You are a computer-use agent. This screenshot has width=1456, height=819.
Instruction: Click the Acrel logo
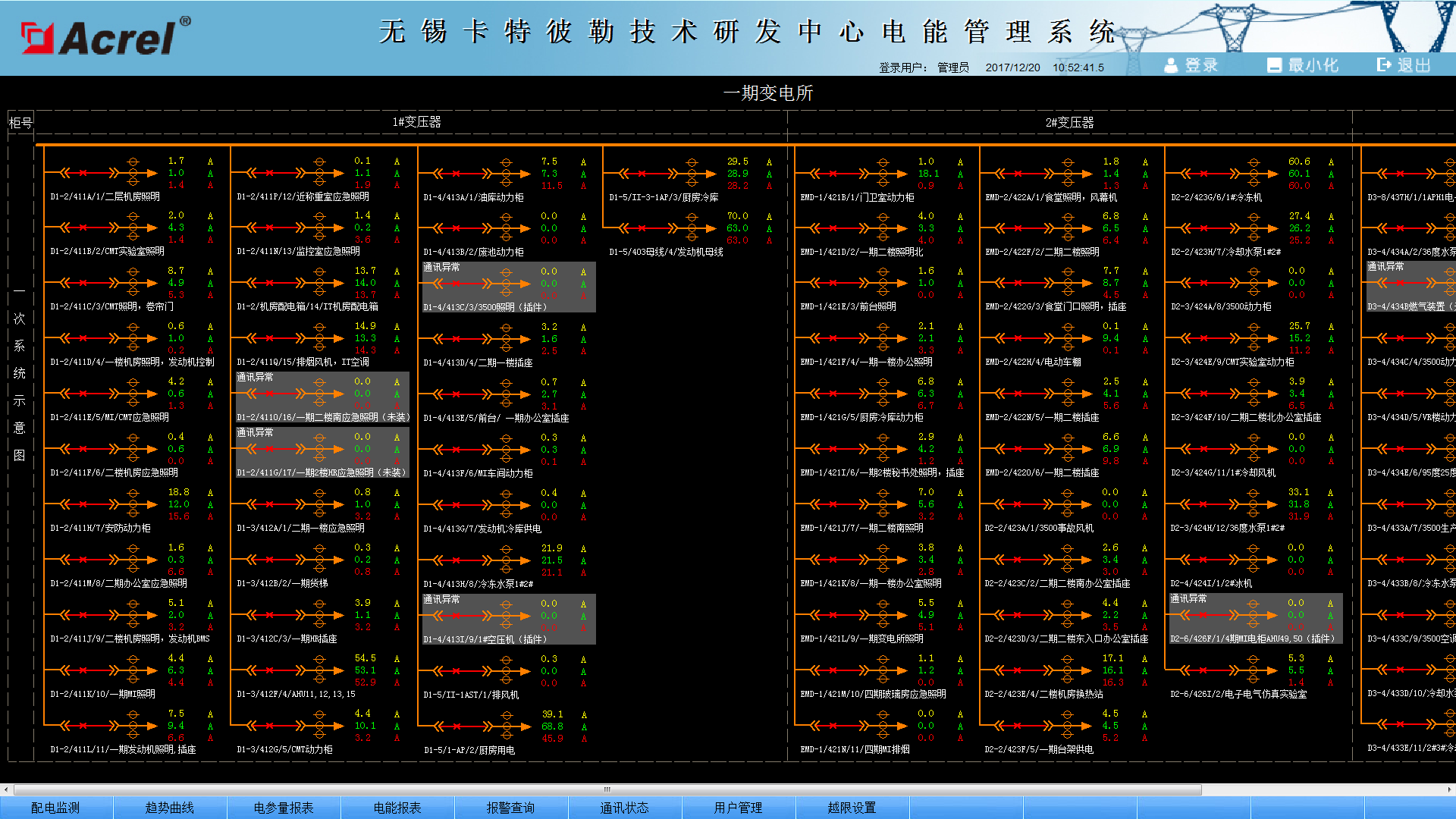click(x=106, y=36)
